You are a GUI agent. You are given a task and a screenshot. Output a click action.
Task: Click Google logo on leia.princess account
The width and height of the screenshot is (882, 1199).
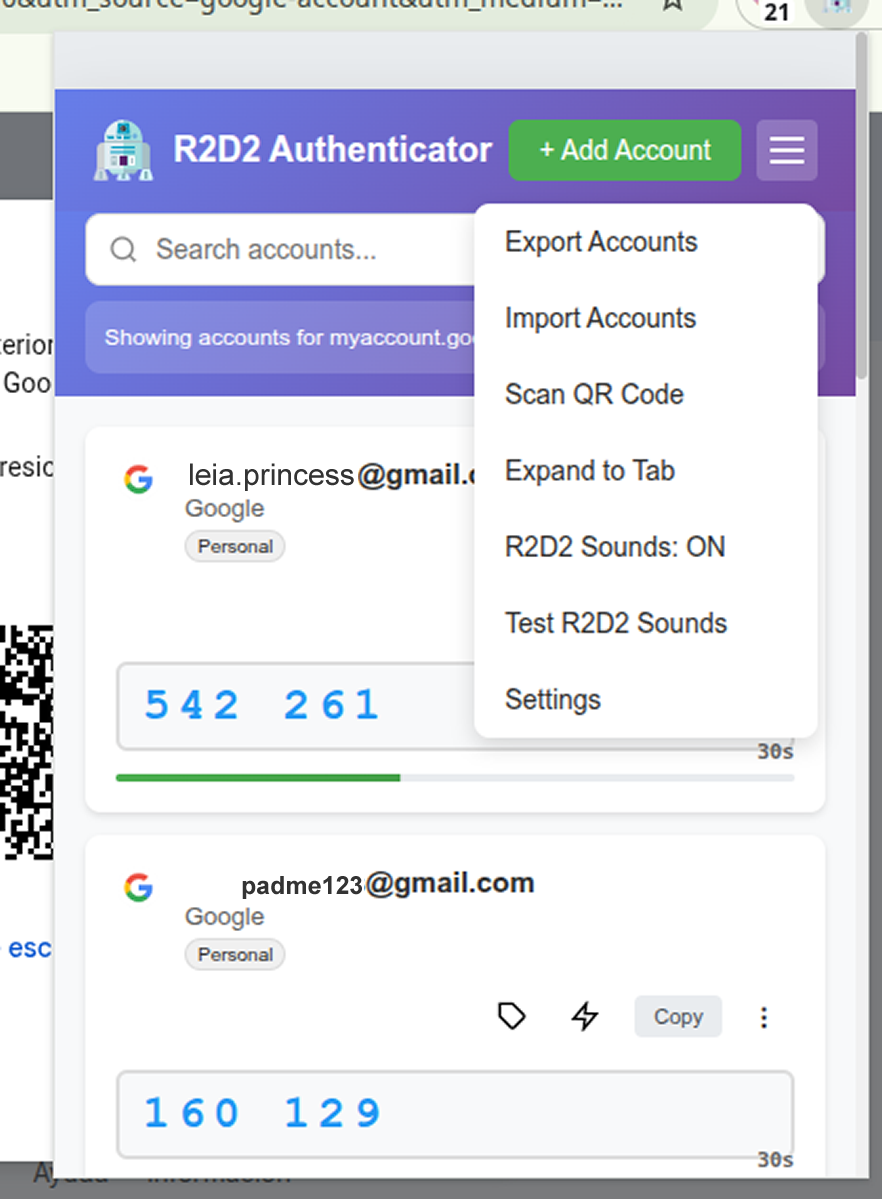coord(138,479)
